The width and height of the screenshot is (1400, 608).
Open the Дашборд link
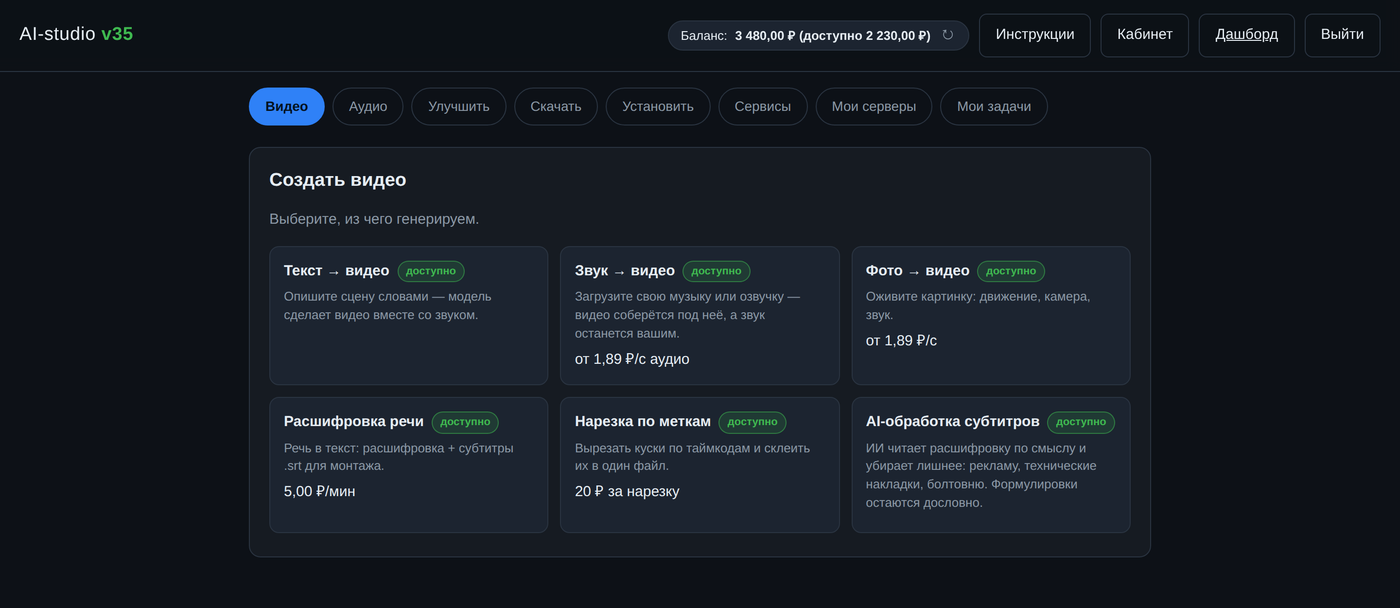point(1247,35)
